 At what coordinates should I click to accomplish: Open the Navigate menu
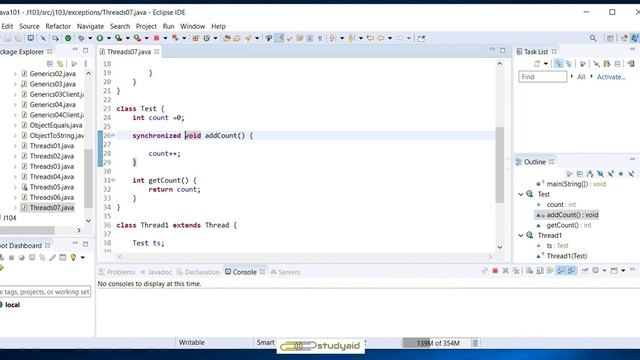90,26
